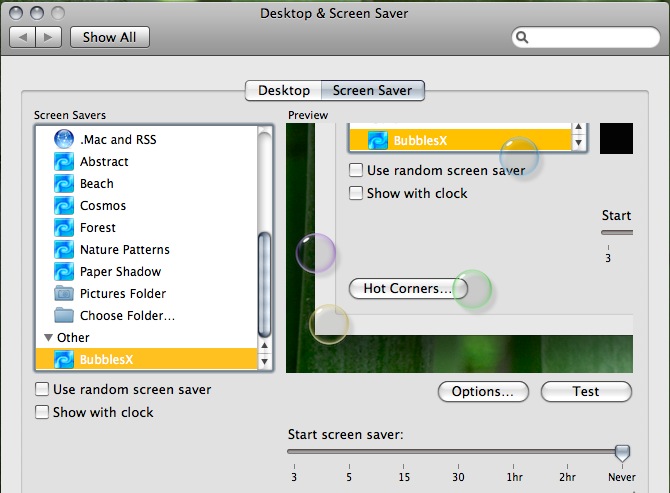Click the 2hr mark label
This screenshot has height=493, width=670.
(567, 477)
